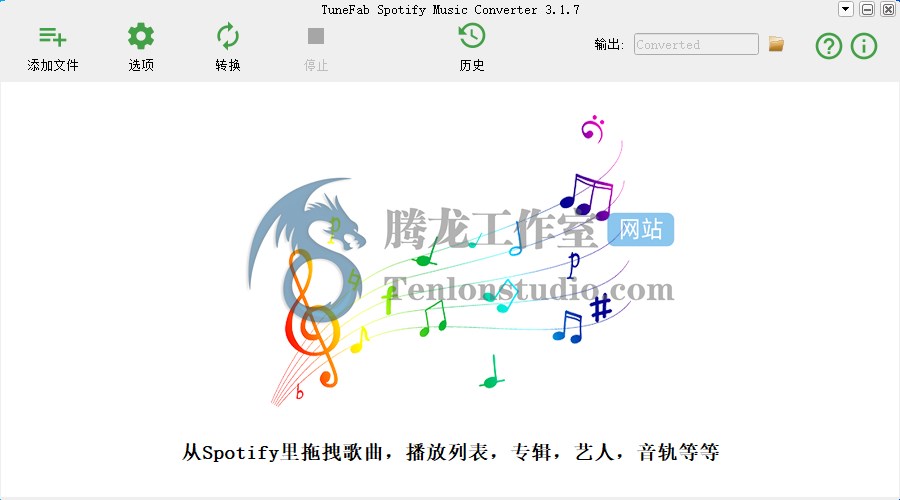Screen dimensions: 900x500
Task: Click the drag songs from Spotify hint text
Action: coord(451,452)
